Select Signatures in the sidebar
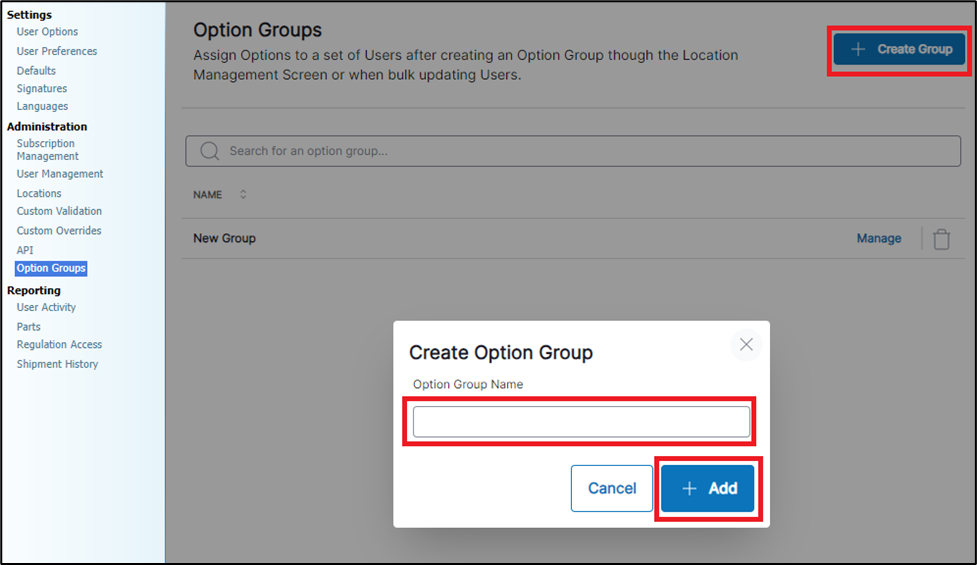Image resolution: width=977 pixels, height=565 pixels. 42,89
